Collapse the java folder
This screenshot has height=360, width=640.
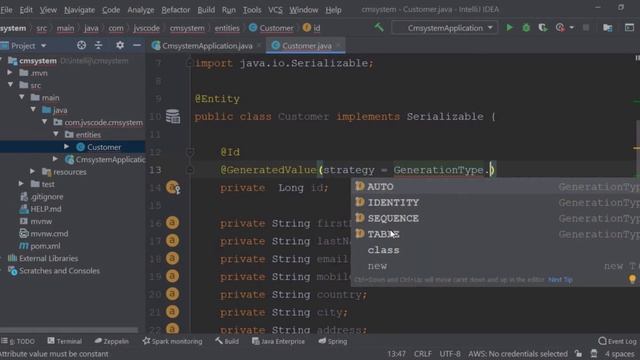tap(33, 109)
